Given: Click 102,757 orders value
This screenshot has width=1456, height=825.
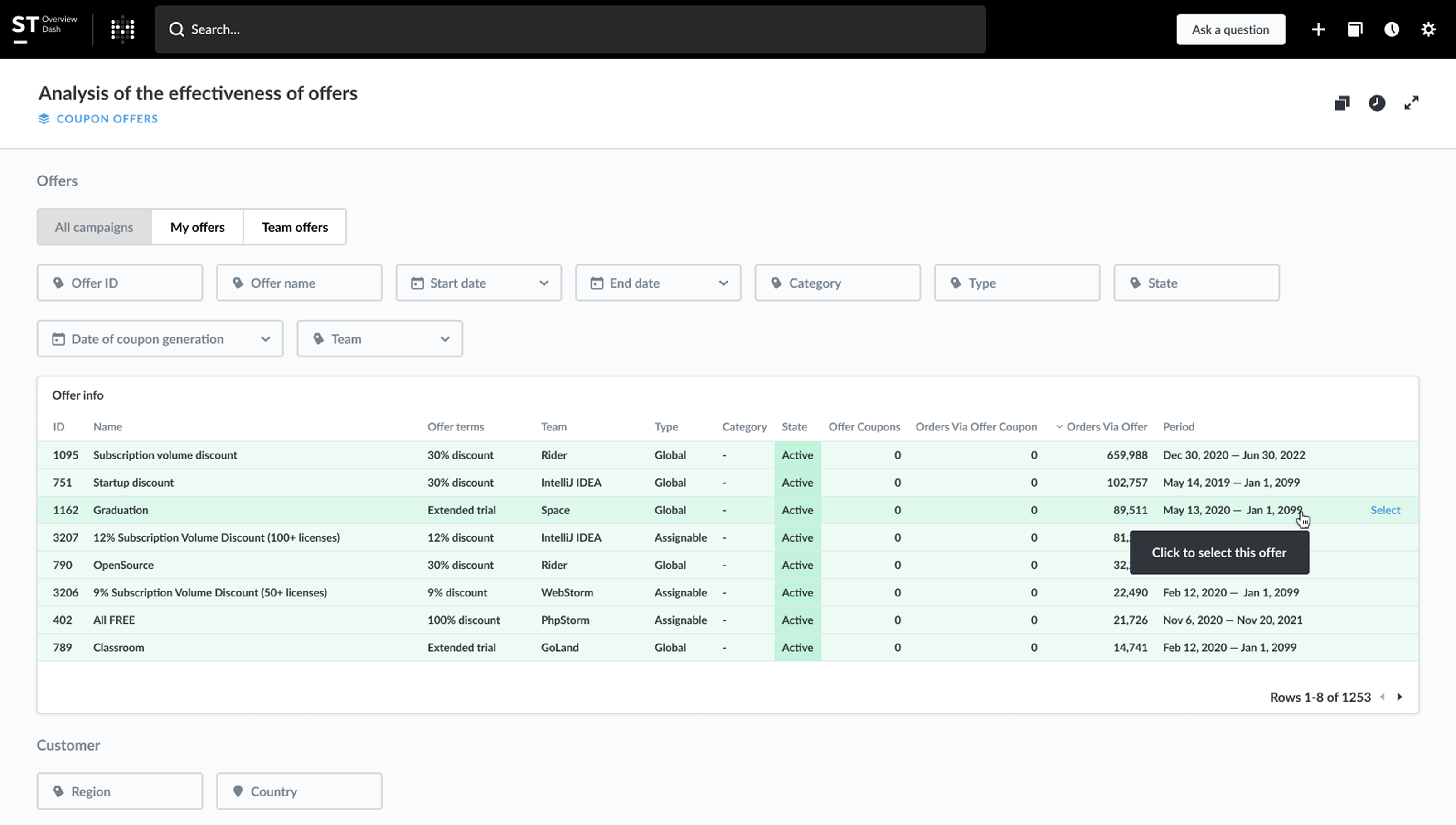Looking at the screenshot, I should (x=1127, y=483).
